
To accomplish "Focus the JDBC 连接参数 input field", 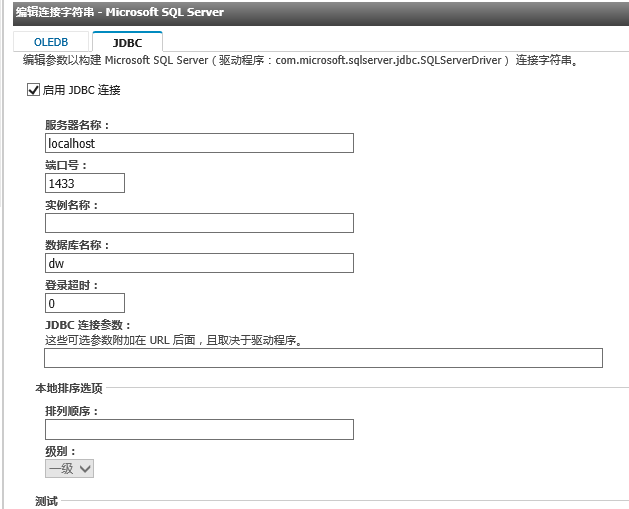I will coord(323,358).
